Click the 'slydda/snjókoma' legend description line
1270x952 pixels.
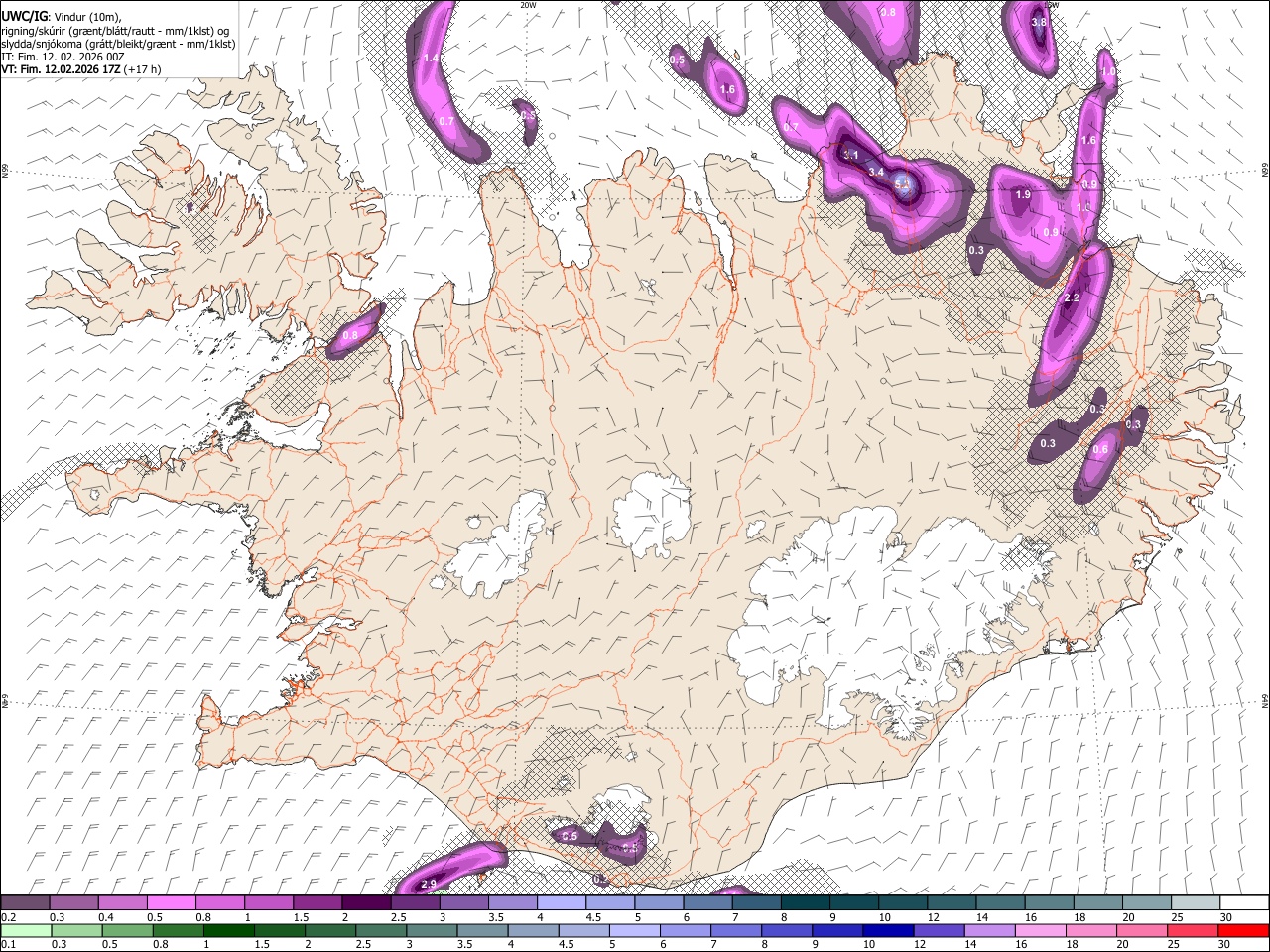[118, 44]
